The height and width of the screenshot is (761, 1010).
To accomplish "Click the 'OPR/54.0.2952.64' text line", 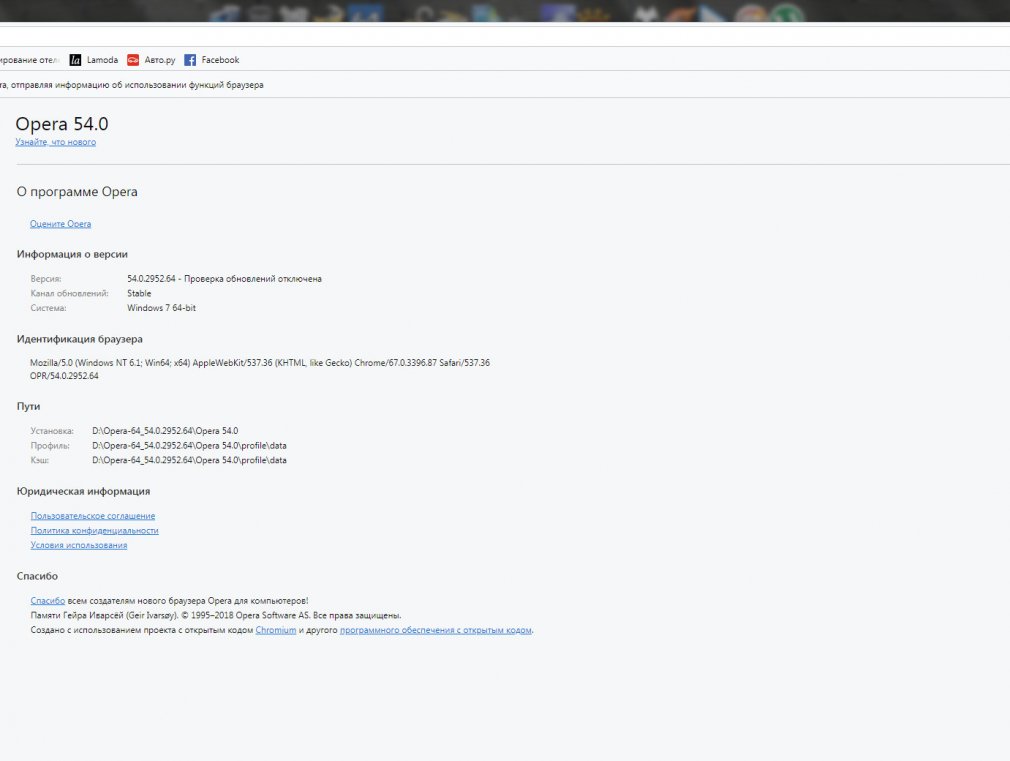I will click(x=64, y=376).
